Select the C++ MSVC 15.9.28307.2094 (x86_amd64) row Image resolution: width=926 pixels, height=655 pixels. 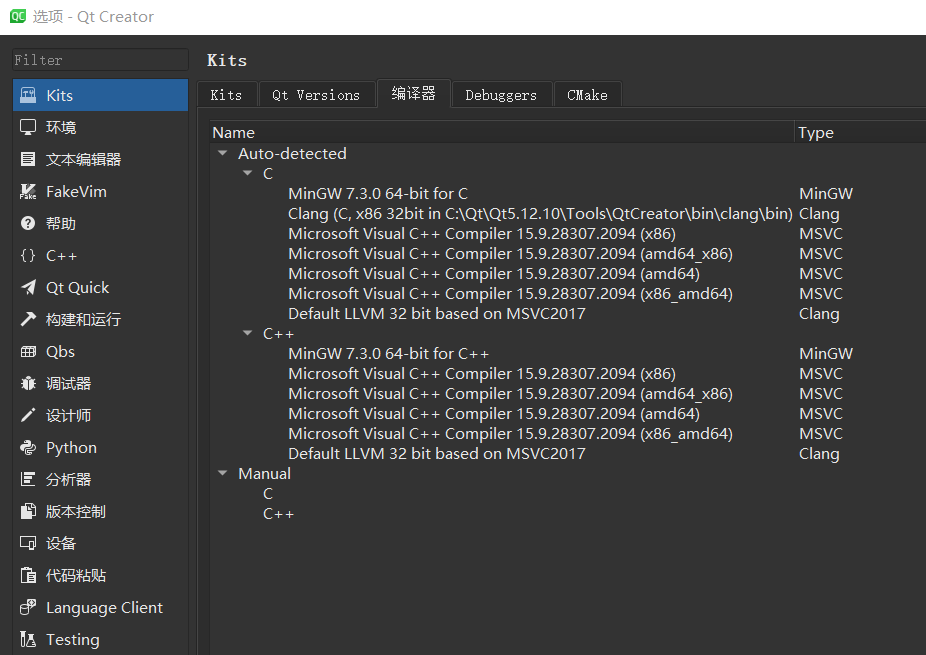click(510, 434)
